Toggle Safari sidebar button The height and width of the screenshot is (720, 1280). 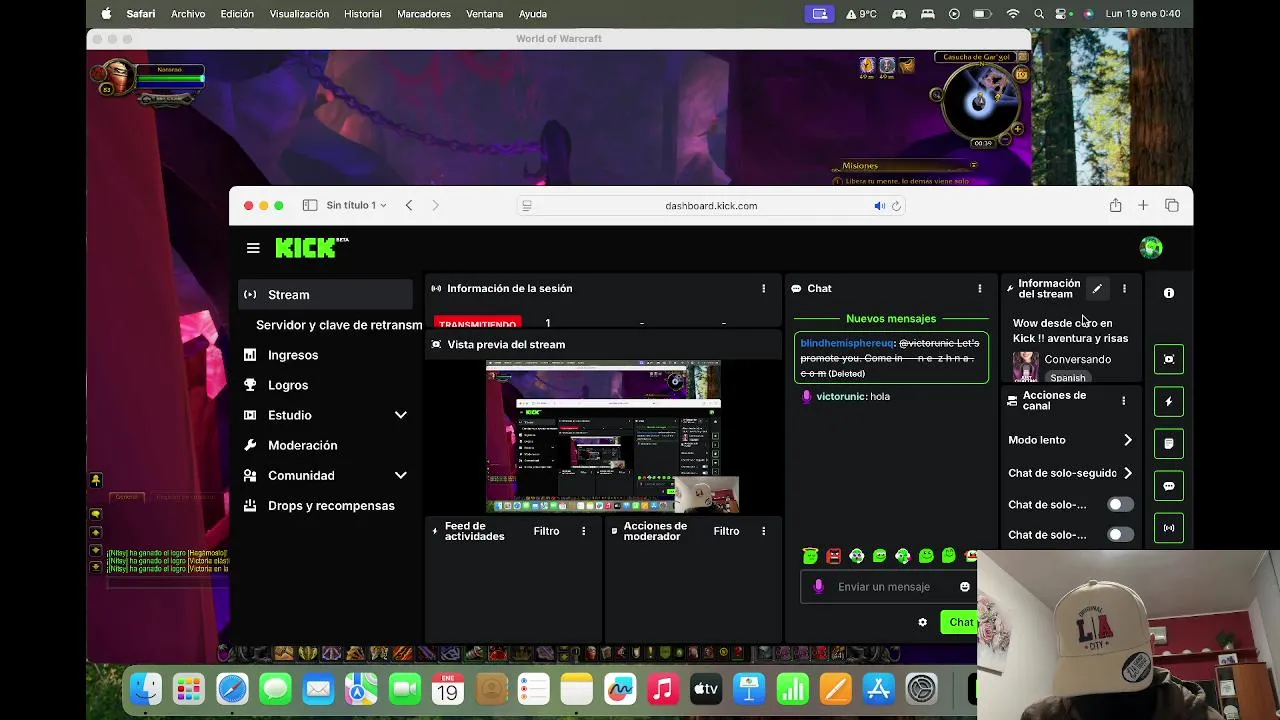[x=310, y=205]
